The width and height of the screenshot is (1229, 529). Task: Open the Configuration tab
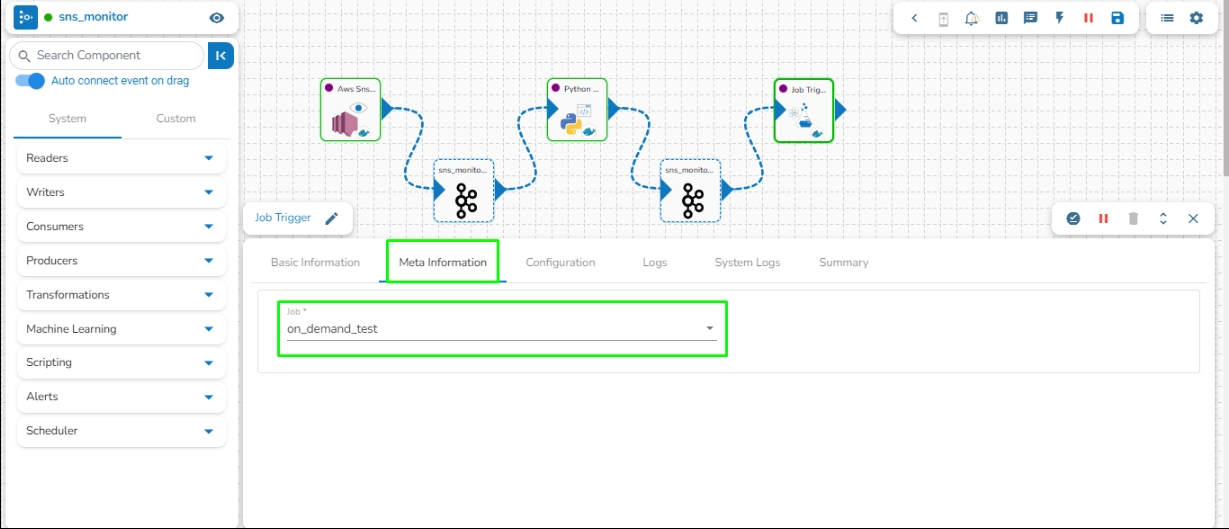(560, 262)
